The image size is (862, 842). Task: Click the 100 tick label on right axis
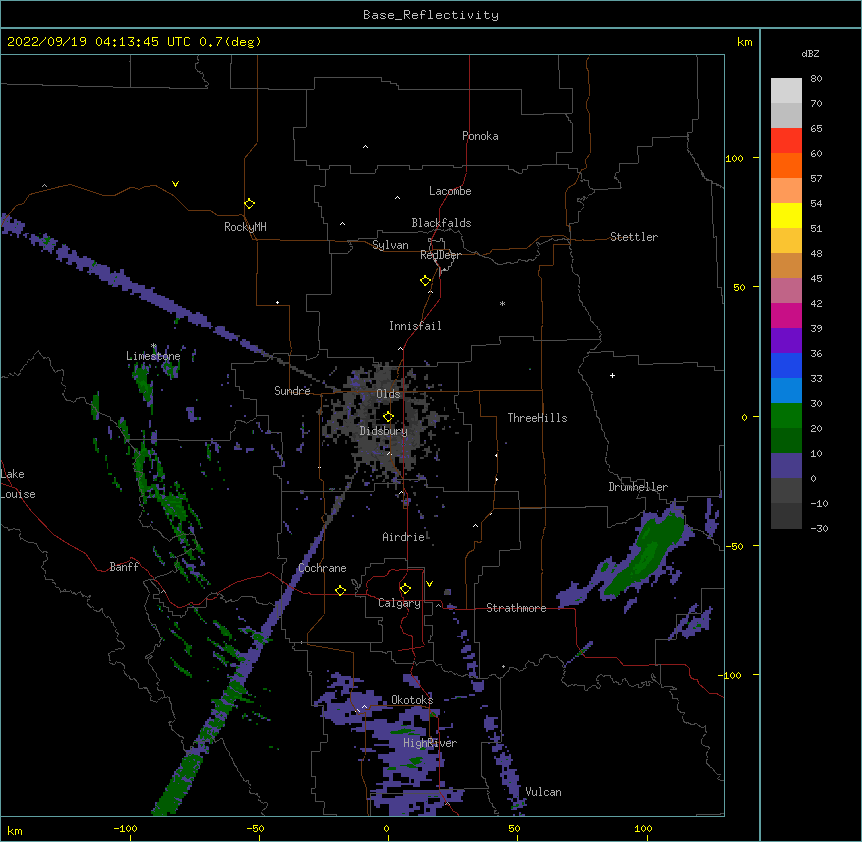click(x=734, y=158)
